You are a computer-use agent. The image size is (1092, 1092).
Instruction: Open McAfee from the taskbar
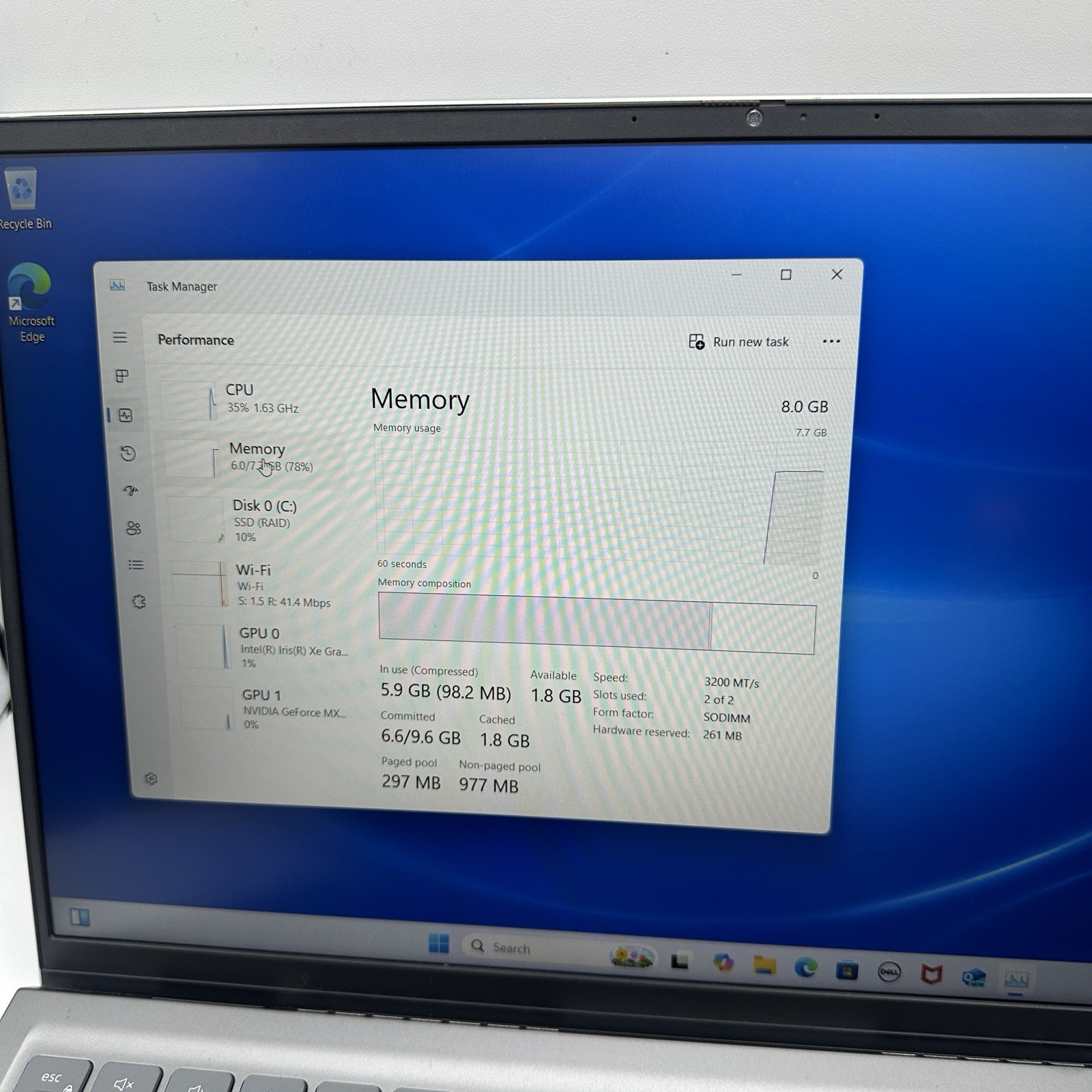point(931,974)
